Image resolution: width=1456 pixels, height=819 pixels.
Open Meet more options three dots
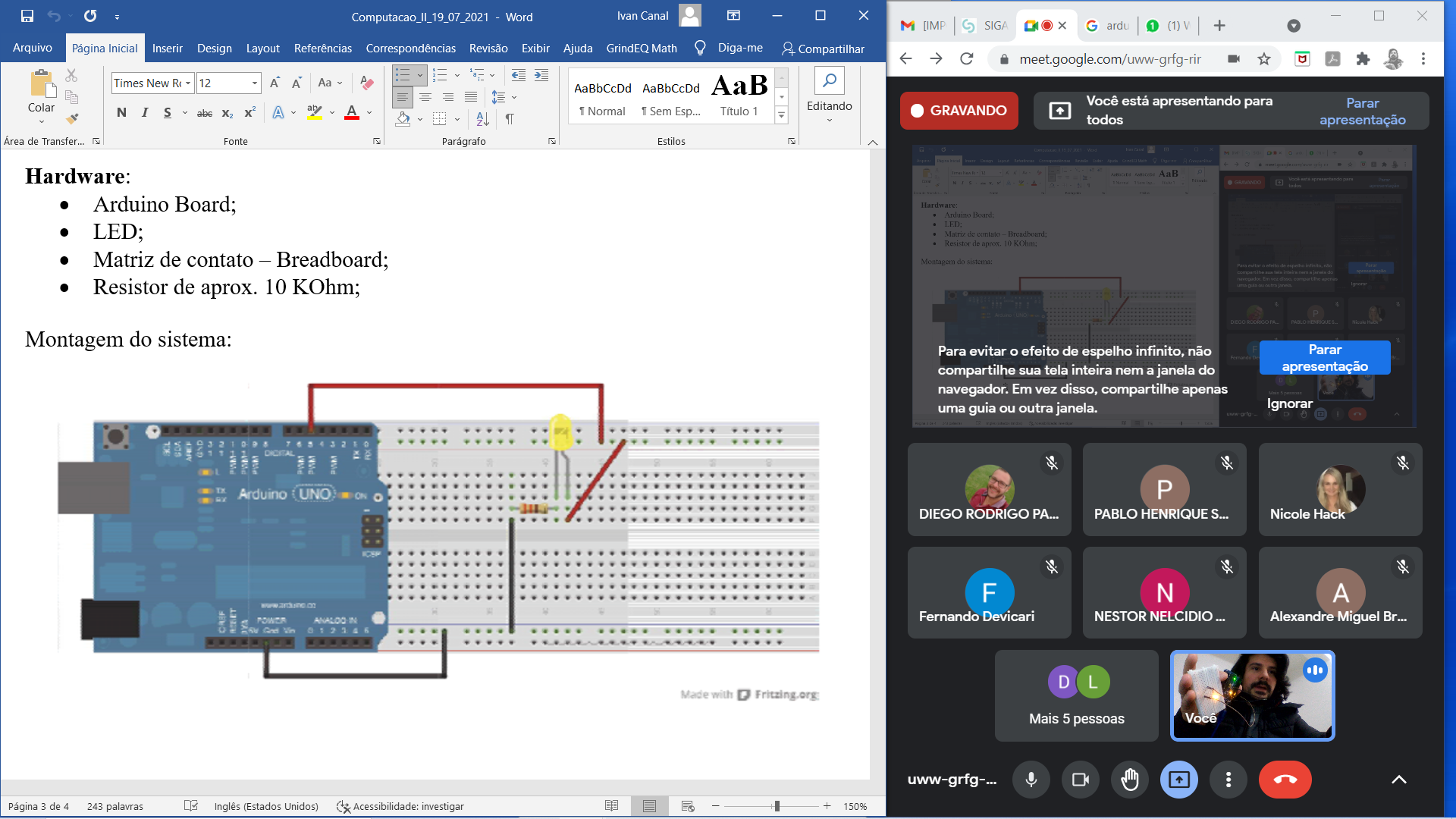point(1228,780)
